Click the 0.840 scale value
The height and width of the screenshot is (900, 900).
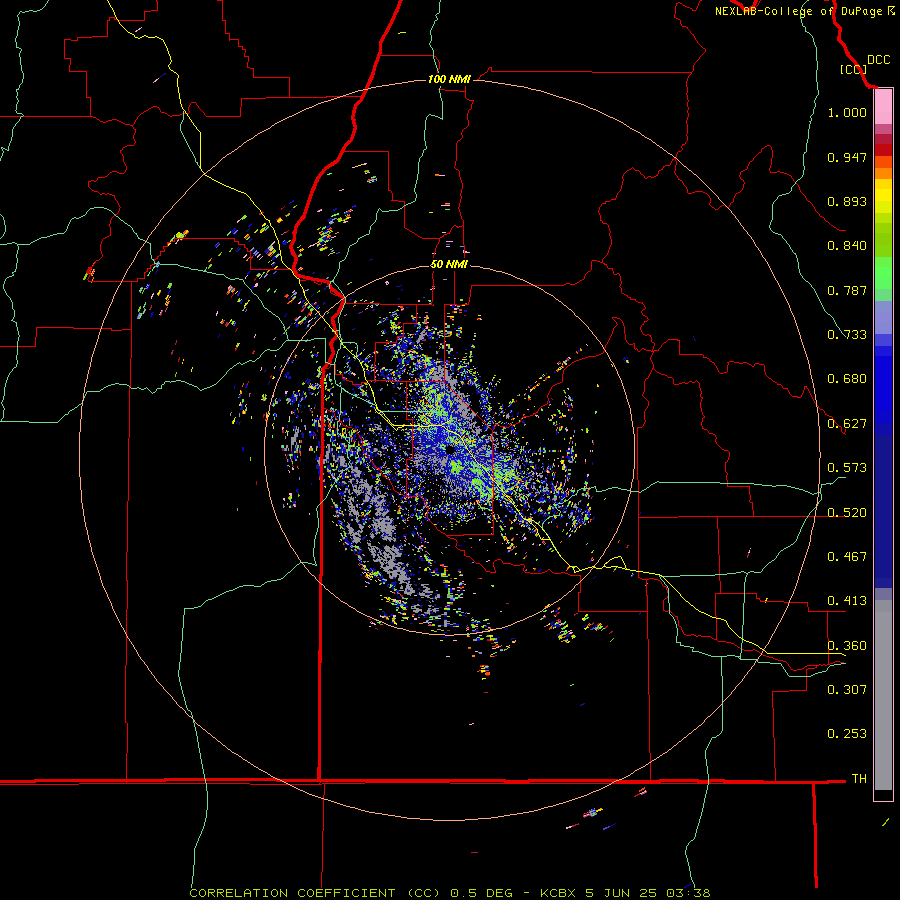pyautogui.click(x=847, y=246)
